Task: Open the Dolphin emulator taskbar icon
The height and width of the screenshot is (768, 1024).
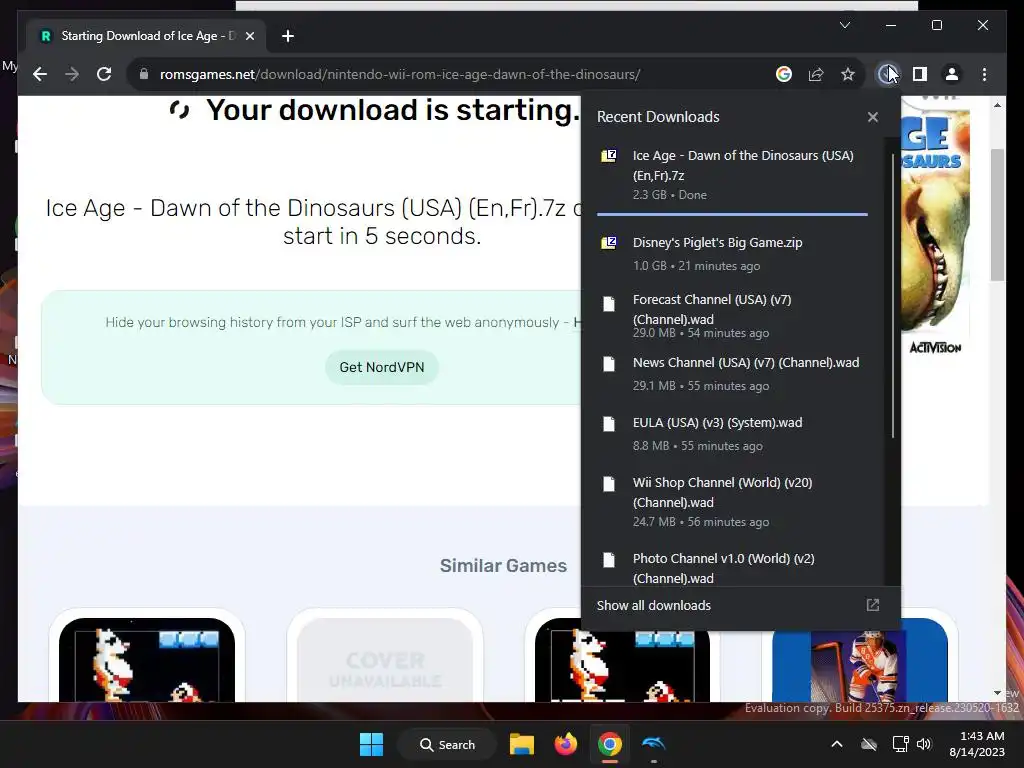Action: pyautogui.click(x=653, y=744)
